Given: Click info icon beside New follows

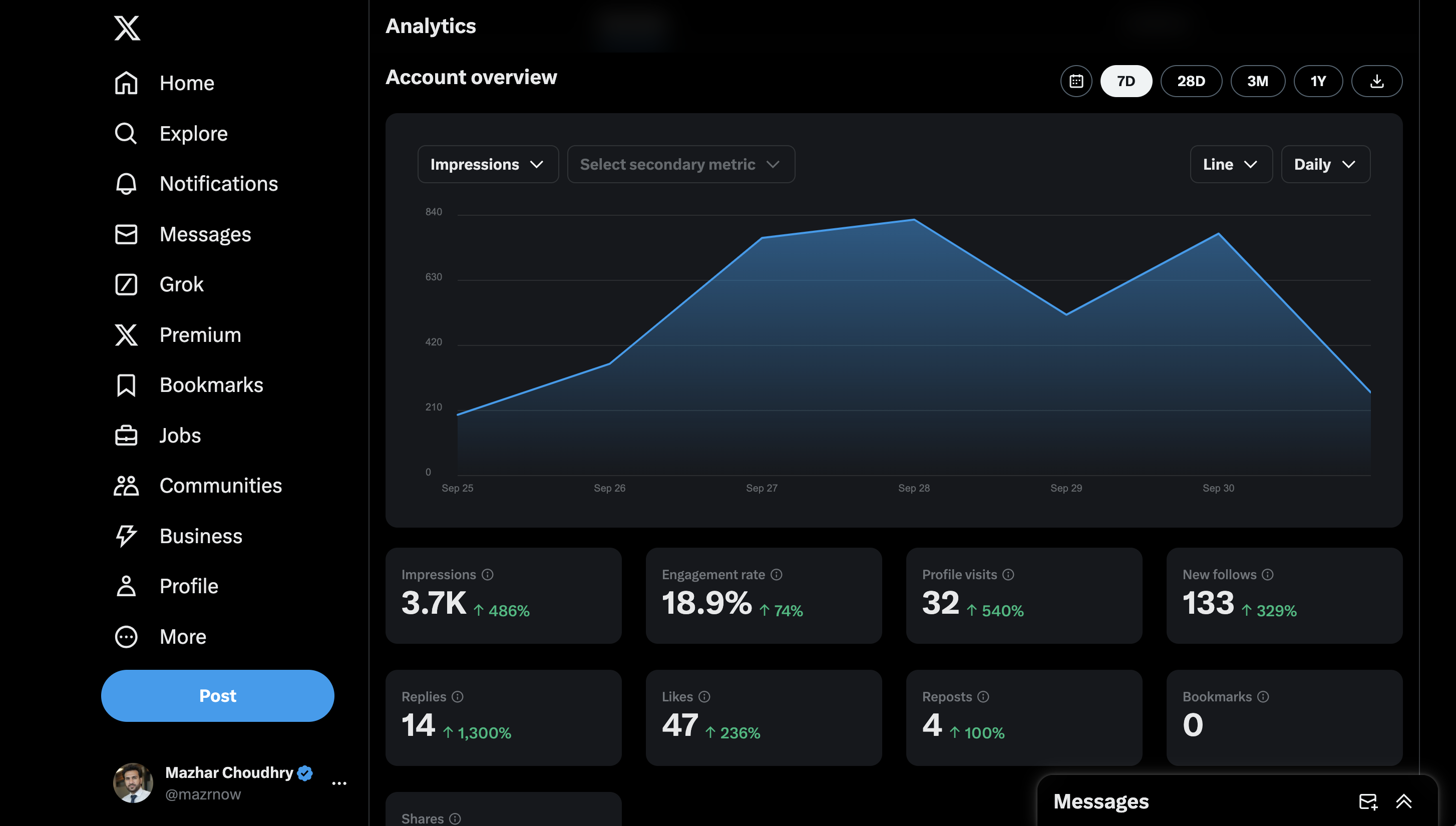Looking at the screenshot, I should [1267, 575].
